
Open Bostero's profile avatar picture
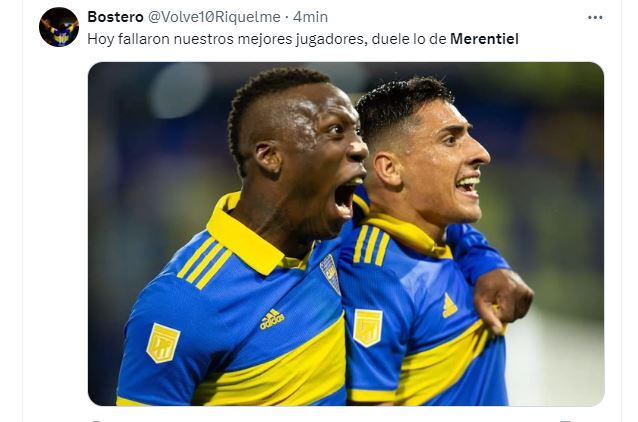[59, 27]
